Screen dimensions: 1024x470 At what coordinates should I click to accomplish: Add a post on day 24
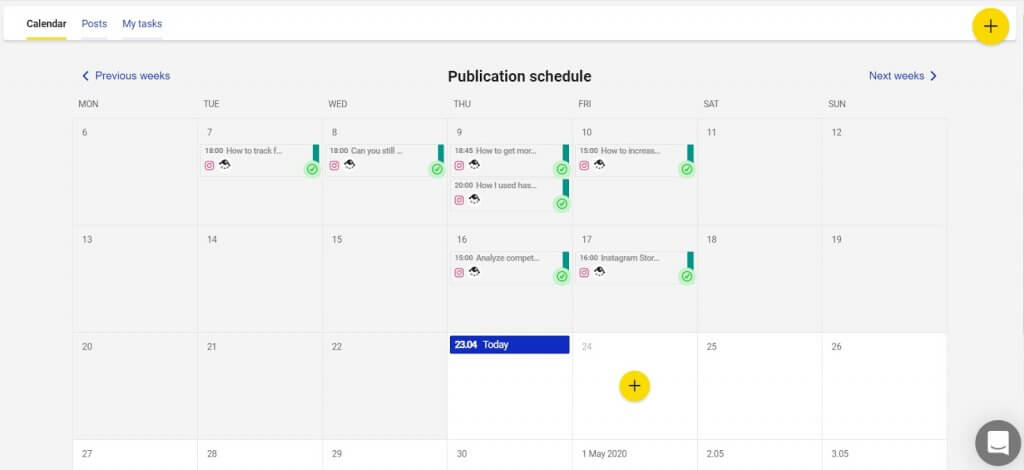tap(634, 386)
